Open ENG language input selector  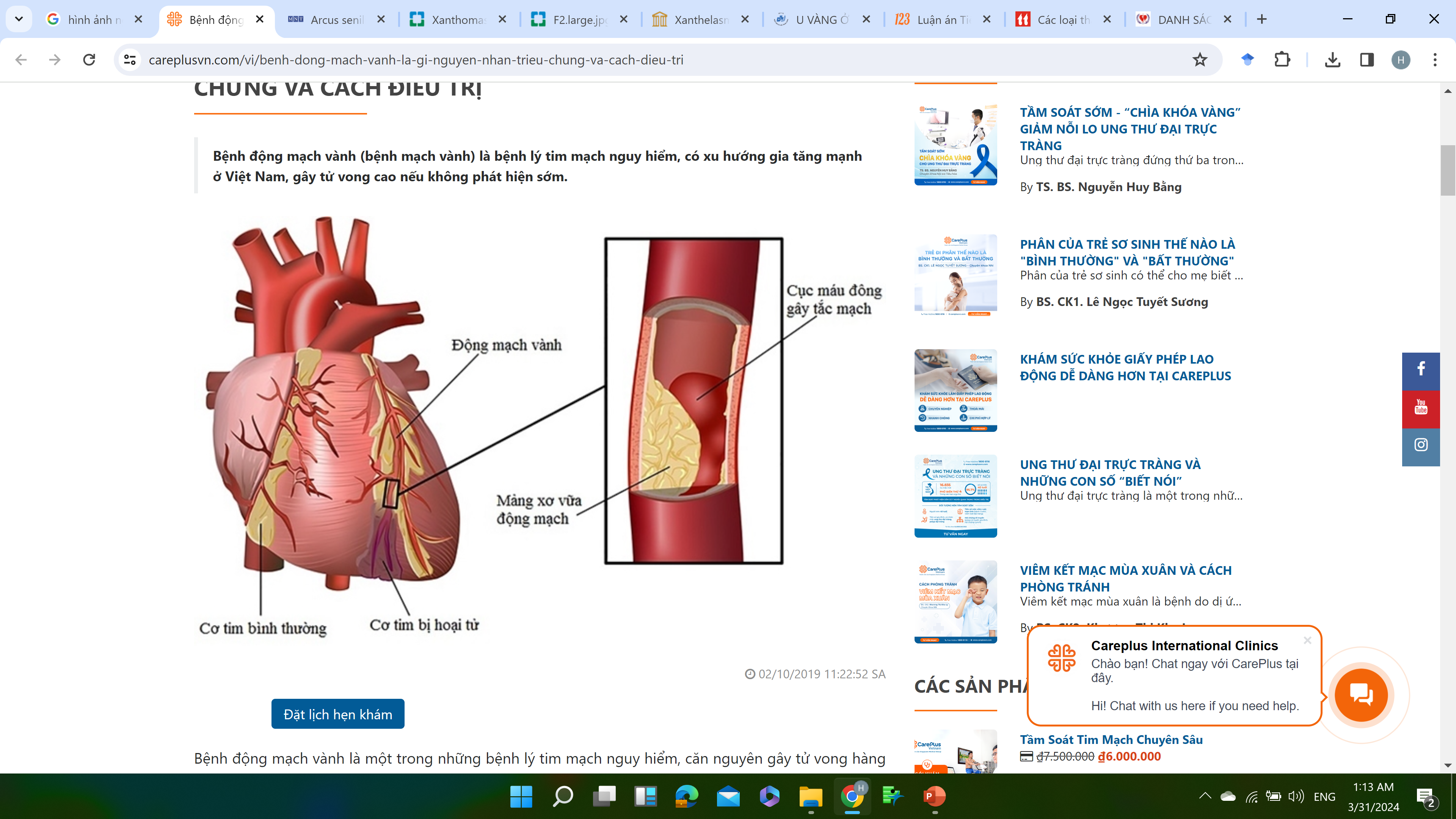(1324, 796)
